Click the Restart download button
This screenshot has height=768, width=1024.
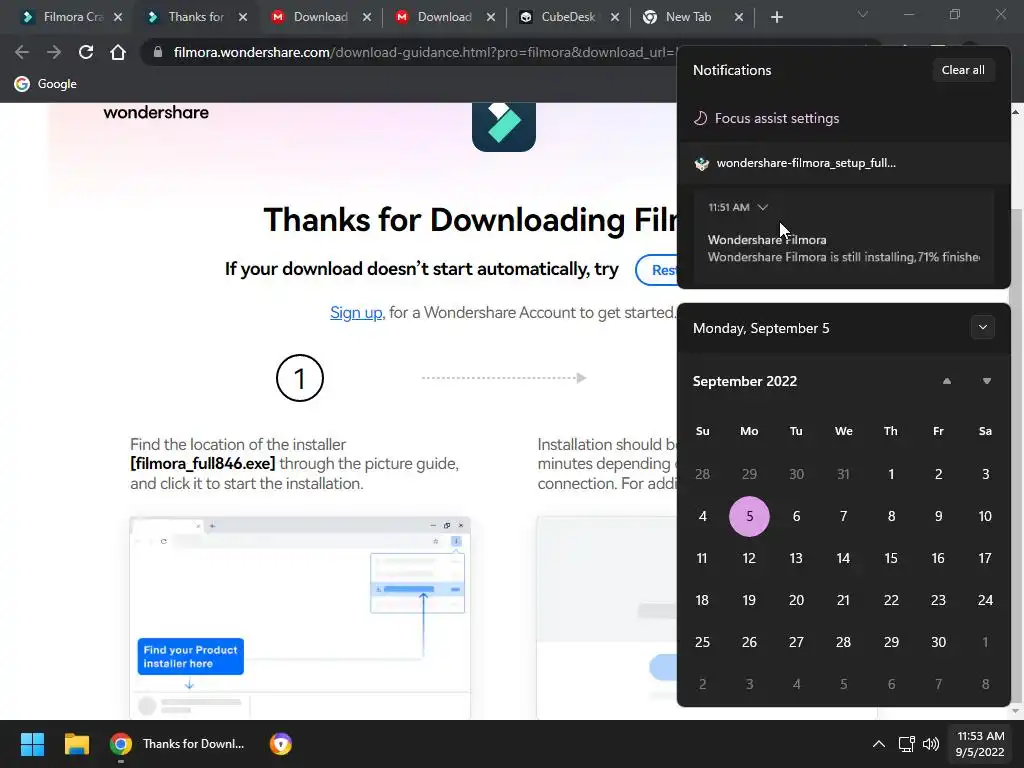[x=656, y=270]
